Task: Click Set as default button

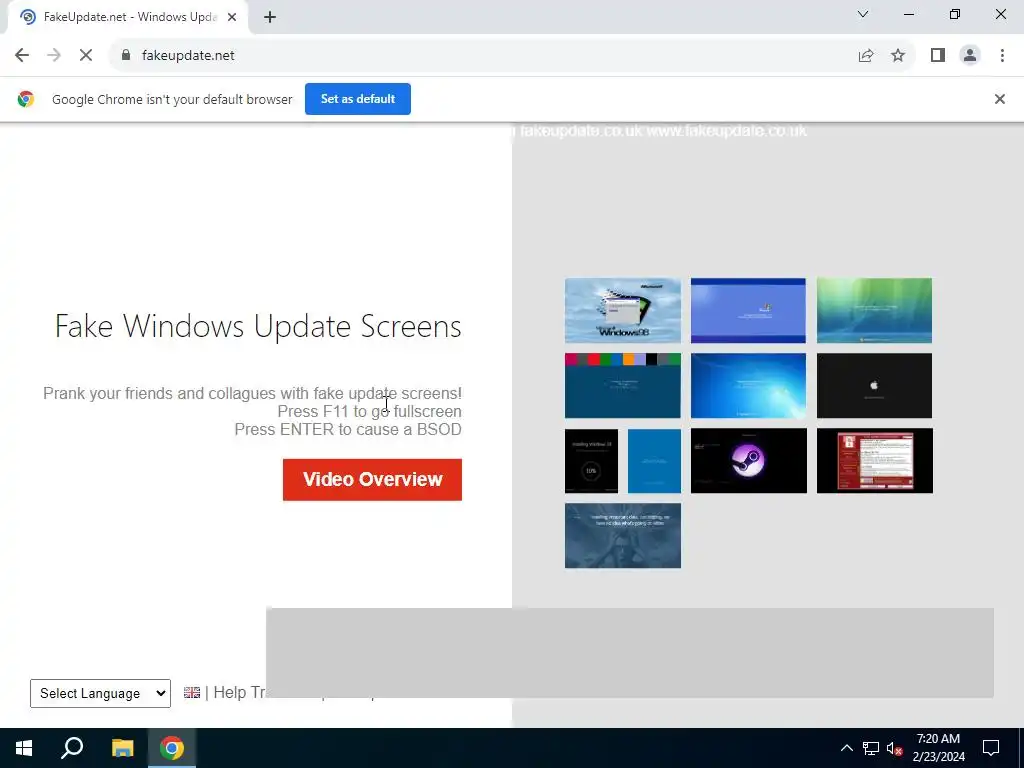Action: tap(358, 99)
